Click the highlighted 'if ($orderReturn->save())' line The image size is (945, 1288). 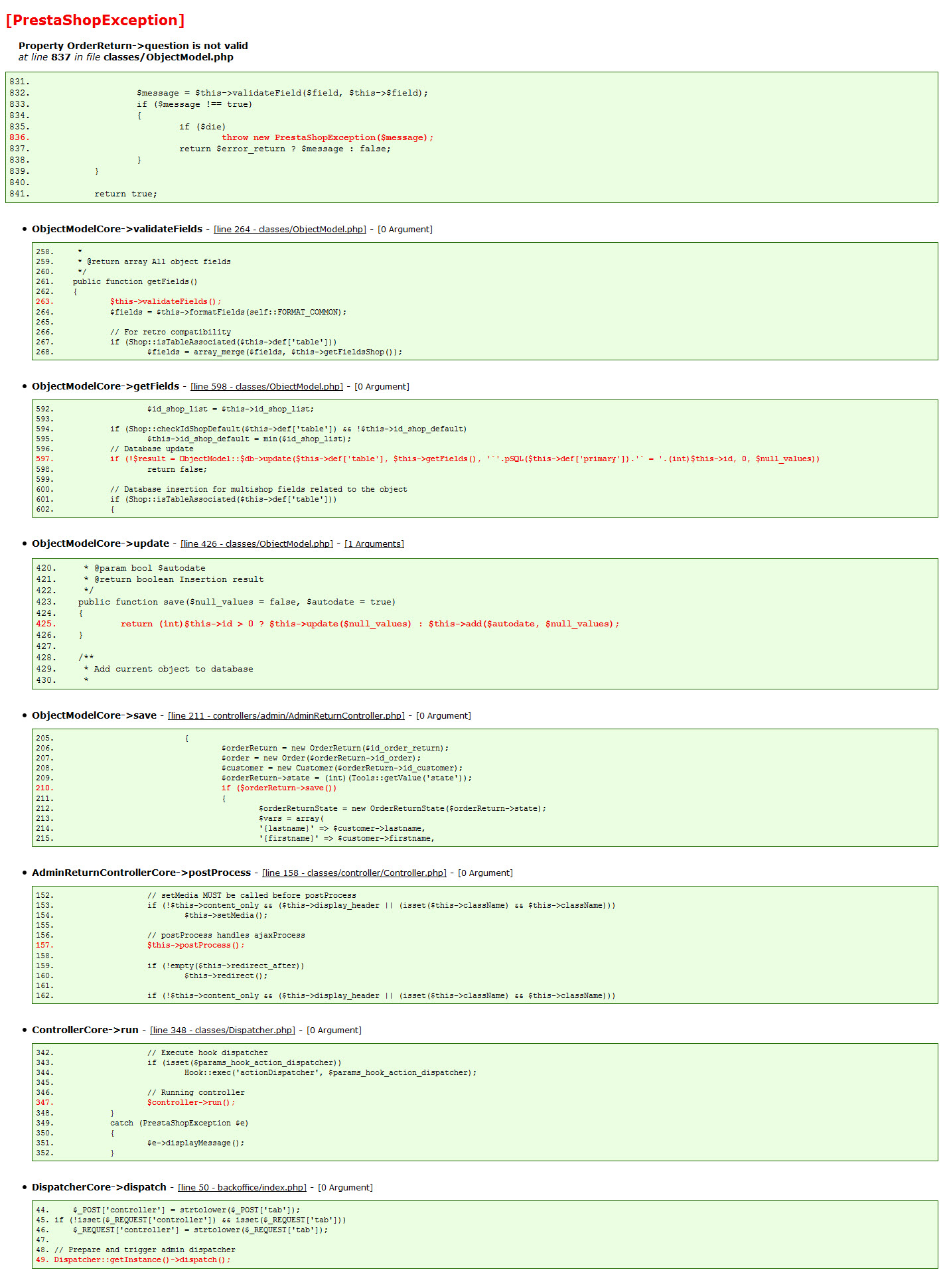[x=279, y=788]
